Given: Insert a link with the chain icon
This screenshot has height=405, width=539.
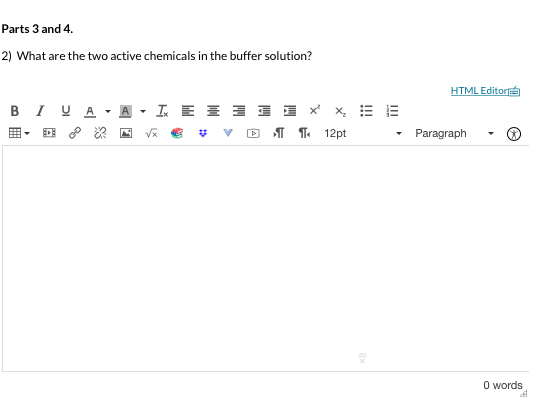Looking at the screenshot, I should (75, 133).
